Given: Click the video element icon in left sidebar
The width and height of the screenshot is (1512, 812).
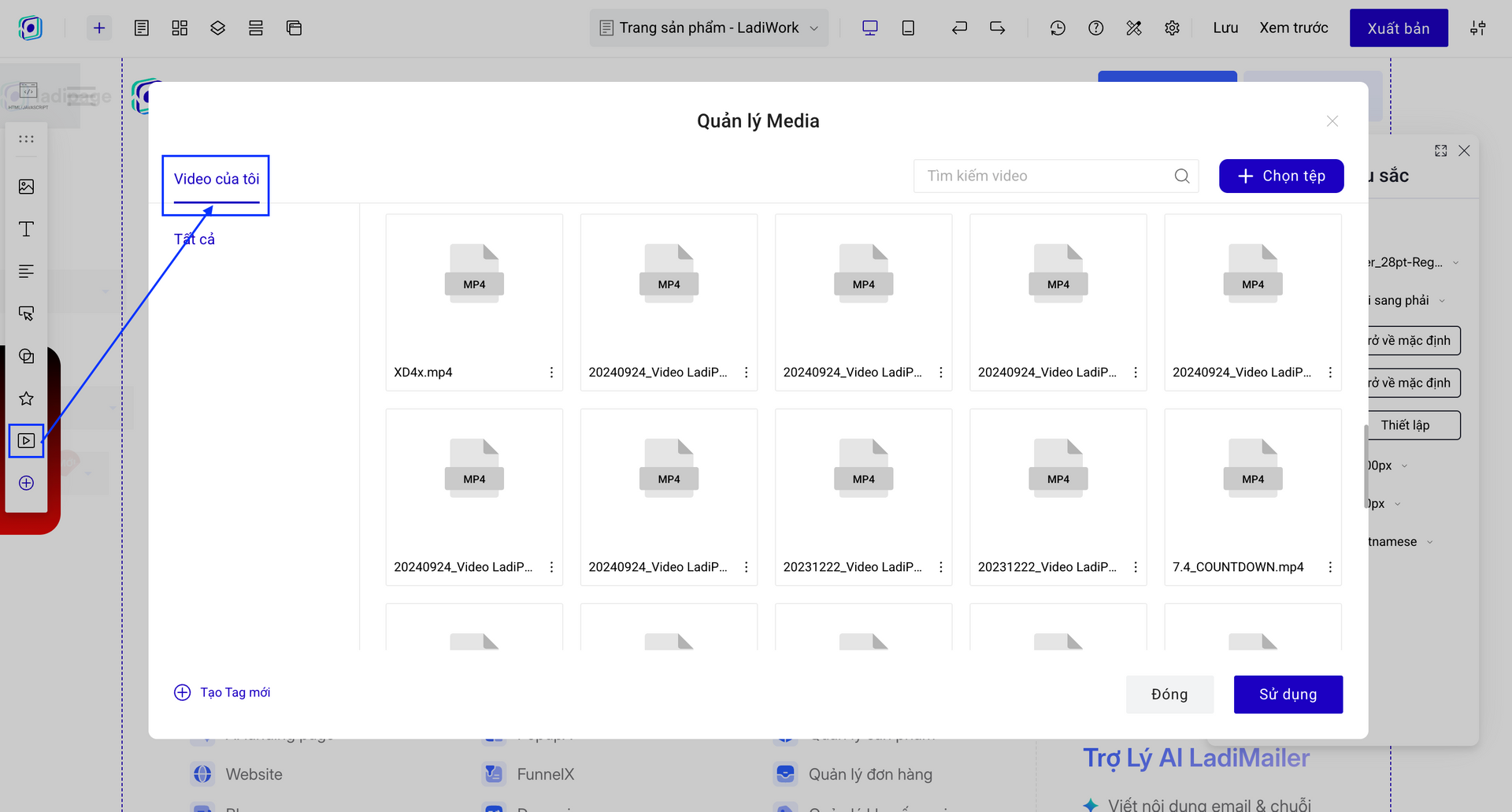Looking at the screenshot, I should click(26, 440).
